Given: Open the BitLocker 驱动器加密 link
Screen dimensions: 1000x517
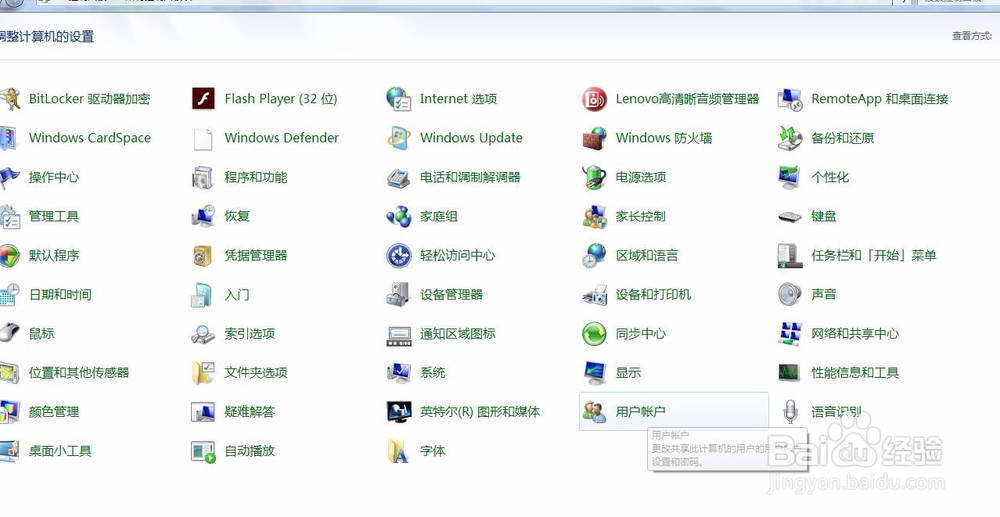Looking at the screenshot, I should pos(89,99).
